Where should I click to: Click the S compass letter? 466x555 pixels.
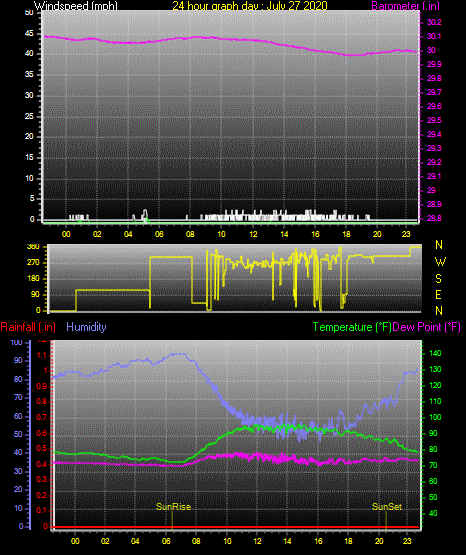click(438, 279)
